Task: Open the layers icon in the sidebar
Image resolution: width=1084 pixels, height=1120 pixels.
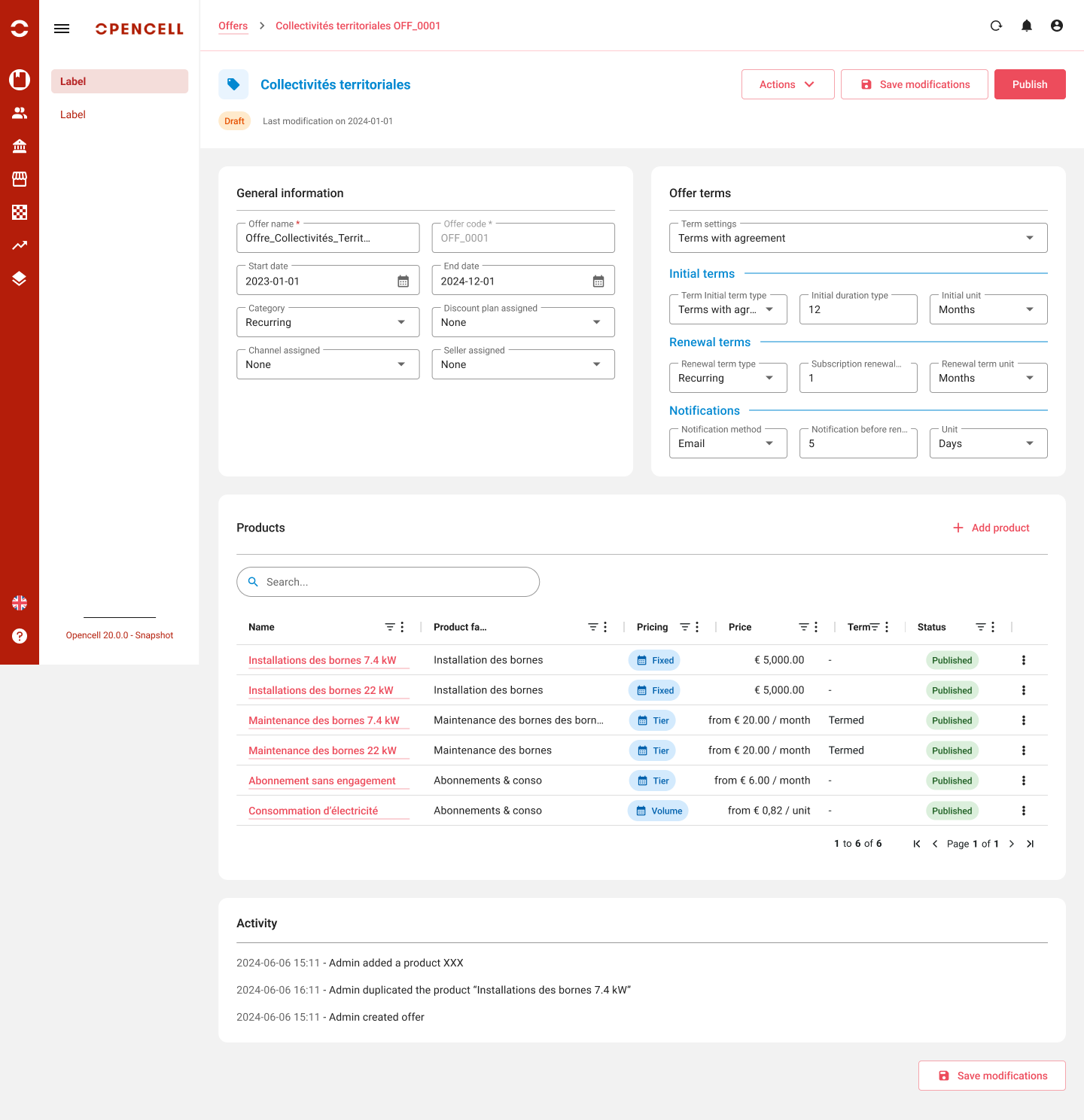Action: 20,278
